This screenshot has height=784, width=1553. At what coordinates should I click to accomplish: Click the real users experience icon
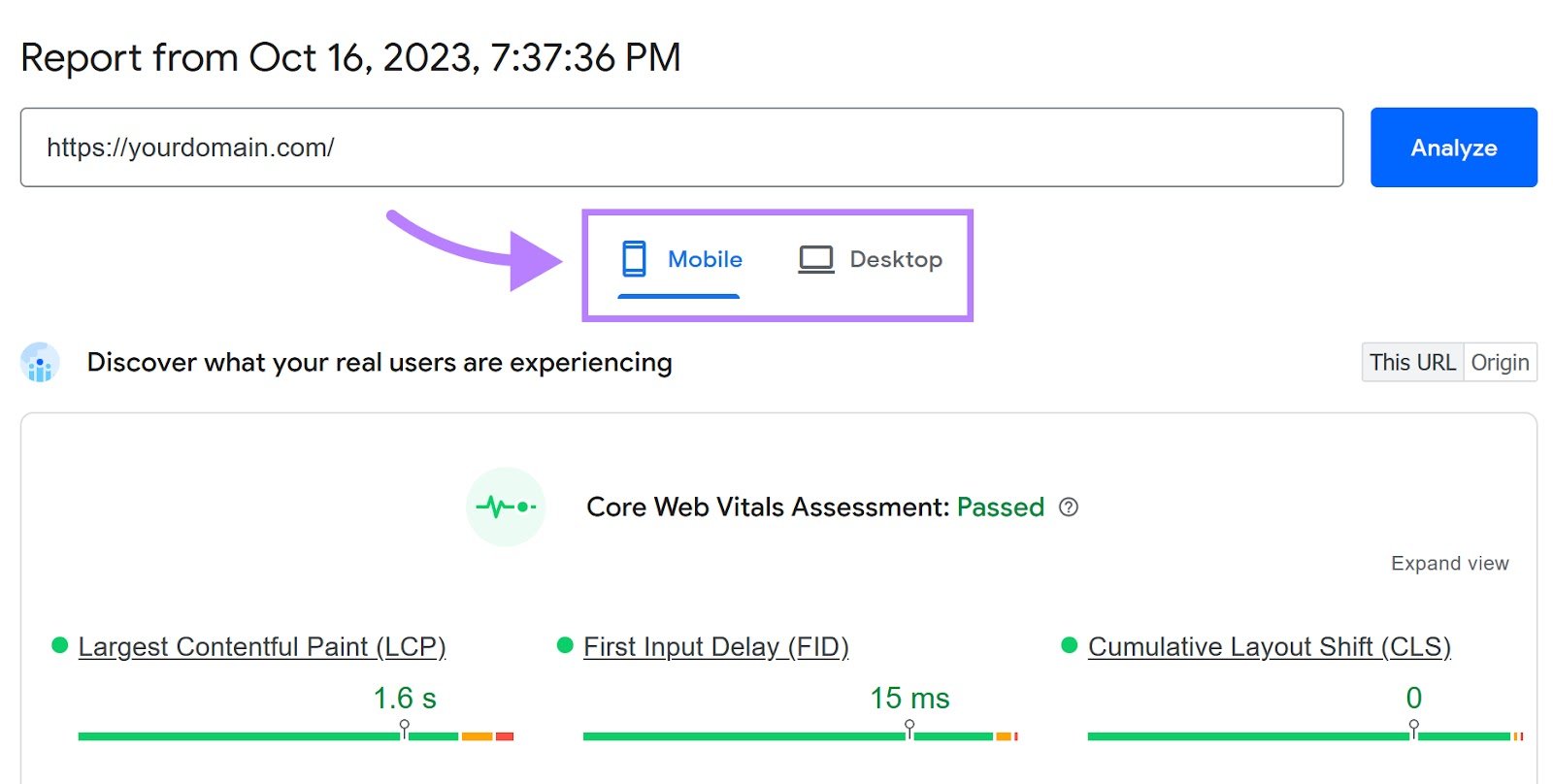[x=39, y=363]
